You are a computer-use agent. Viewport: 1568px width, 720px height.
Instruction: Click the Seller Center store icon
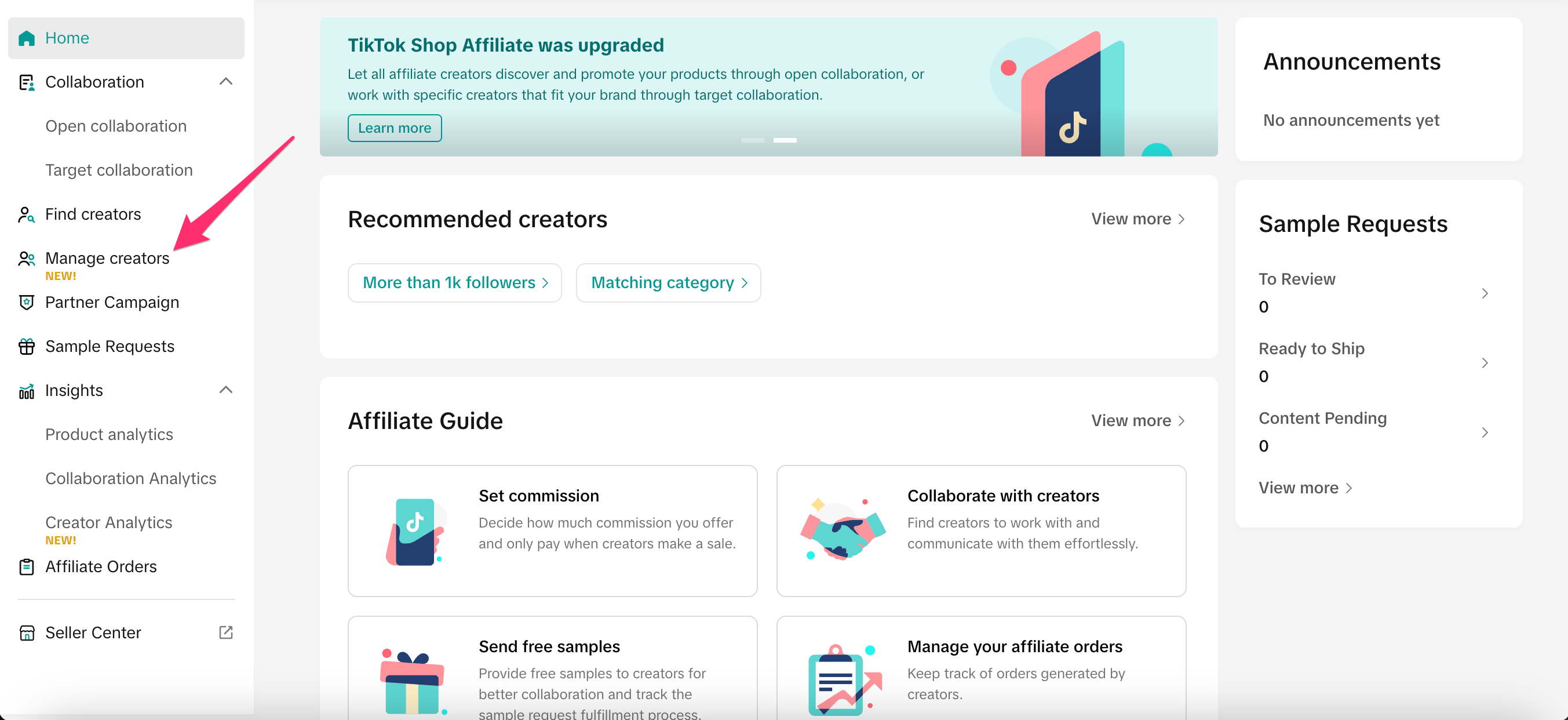point(26,633)
